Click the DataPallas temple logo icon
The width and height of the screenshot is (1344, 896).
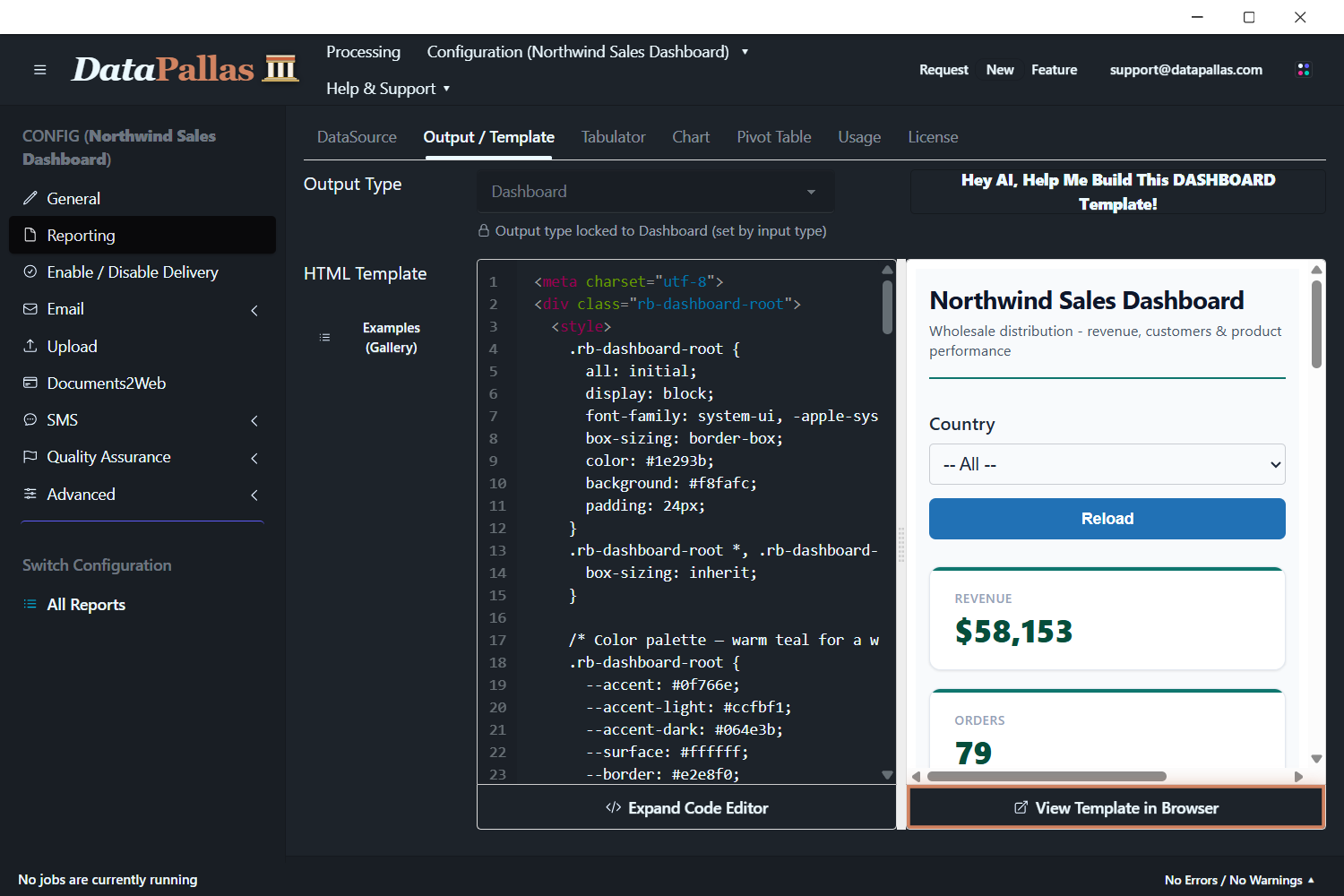pyautogui.click(x=280, y=69)
